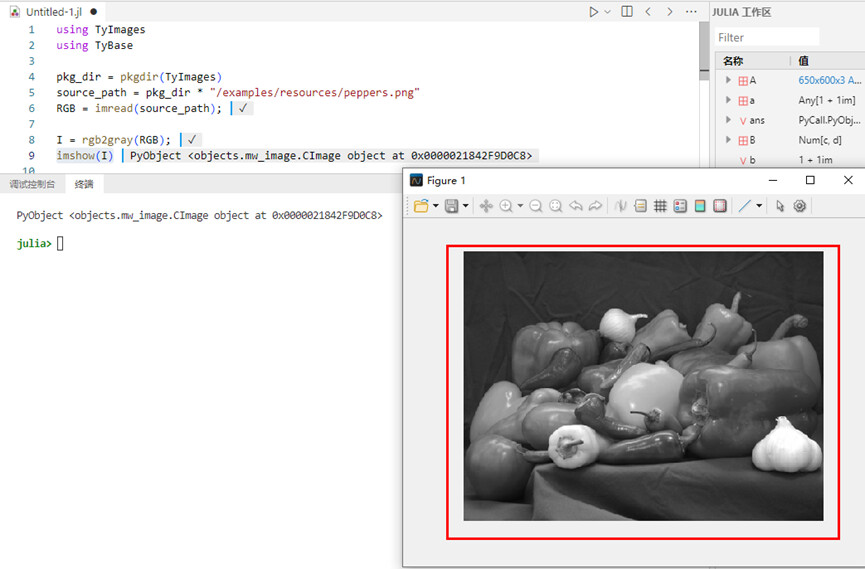This screenshot has height=569, width=865.
Task: Minimize the Figure 1 window
Action: tap(773, 180)
